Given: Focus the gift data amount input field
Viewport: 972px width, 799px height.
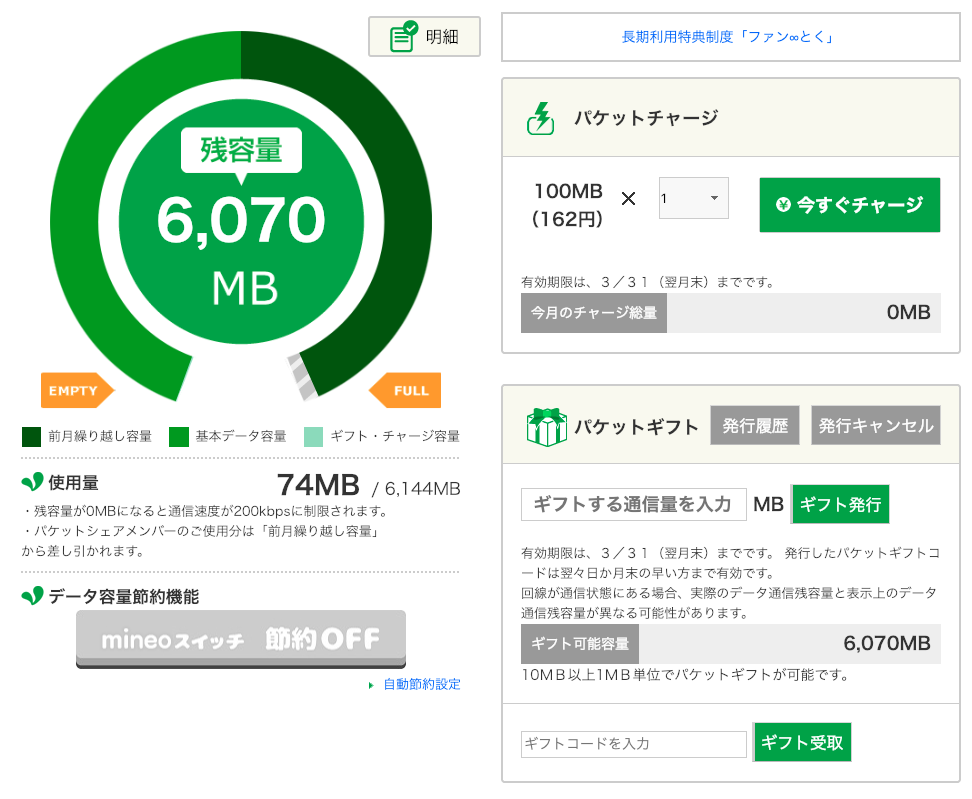Looking at the screenshot, I should click(633, 504).
